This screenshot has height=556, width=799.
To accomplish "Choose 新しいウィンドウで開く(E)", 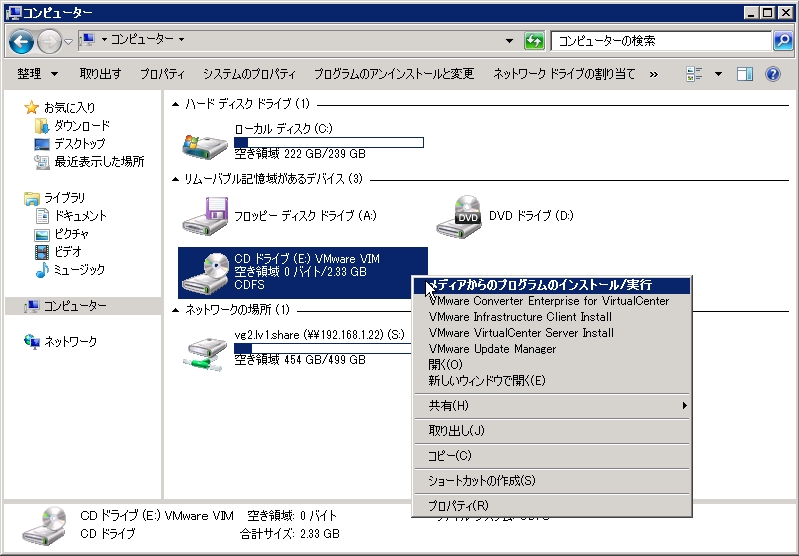I will pyautogui.click(x=552, y=381).
